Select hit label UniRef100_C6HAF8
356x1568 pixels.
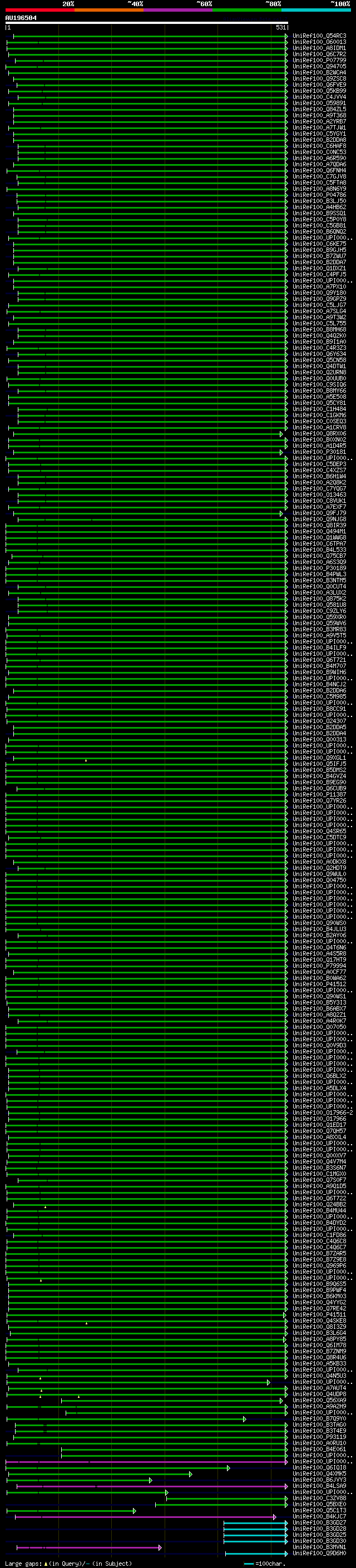click(319, 146)
